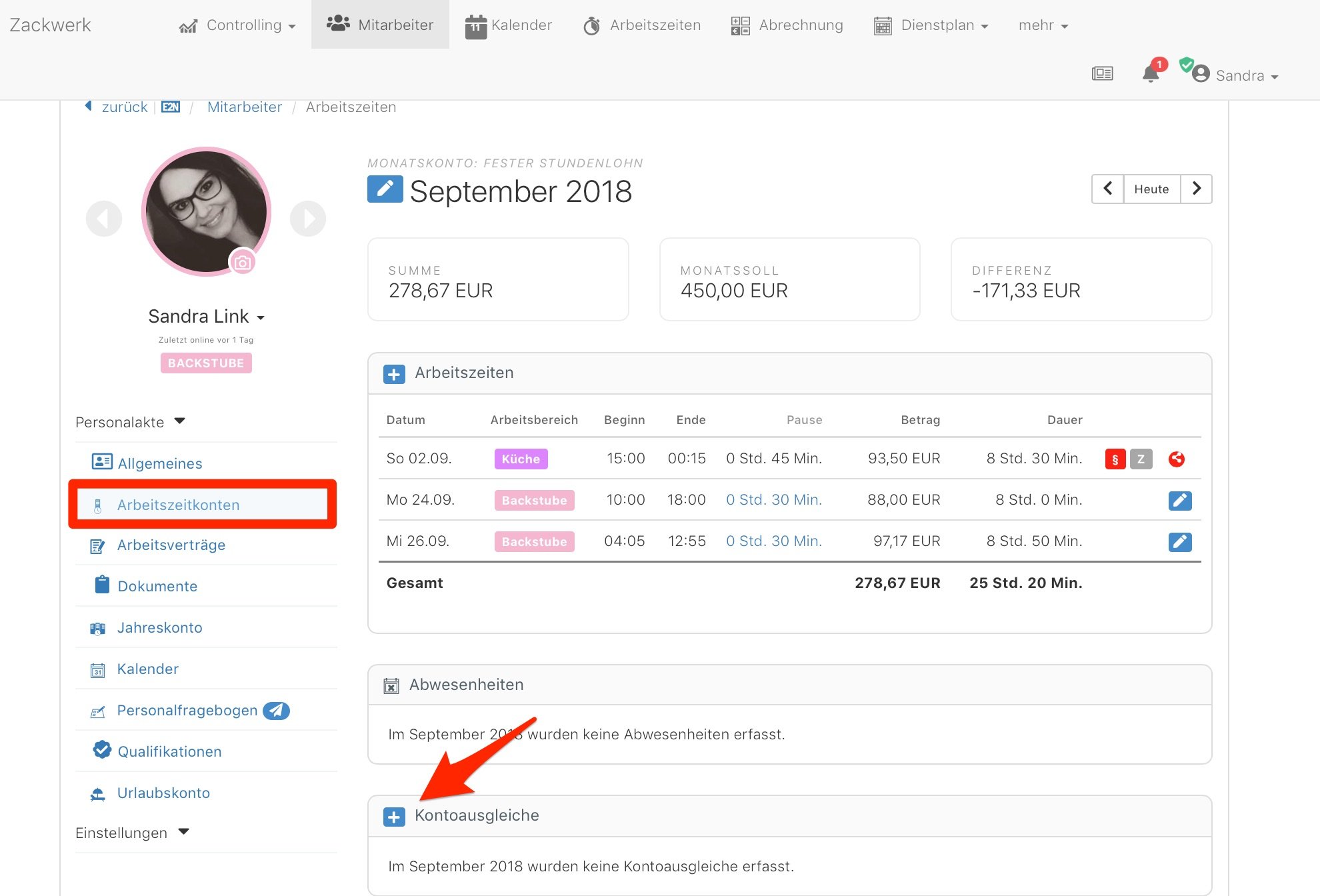Click the Jahreskonto icon

coord(97,628)
